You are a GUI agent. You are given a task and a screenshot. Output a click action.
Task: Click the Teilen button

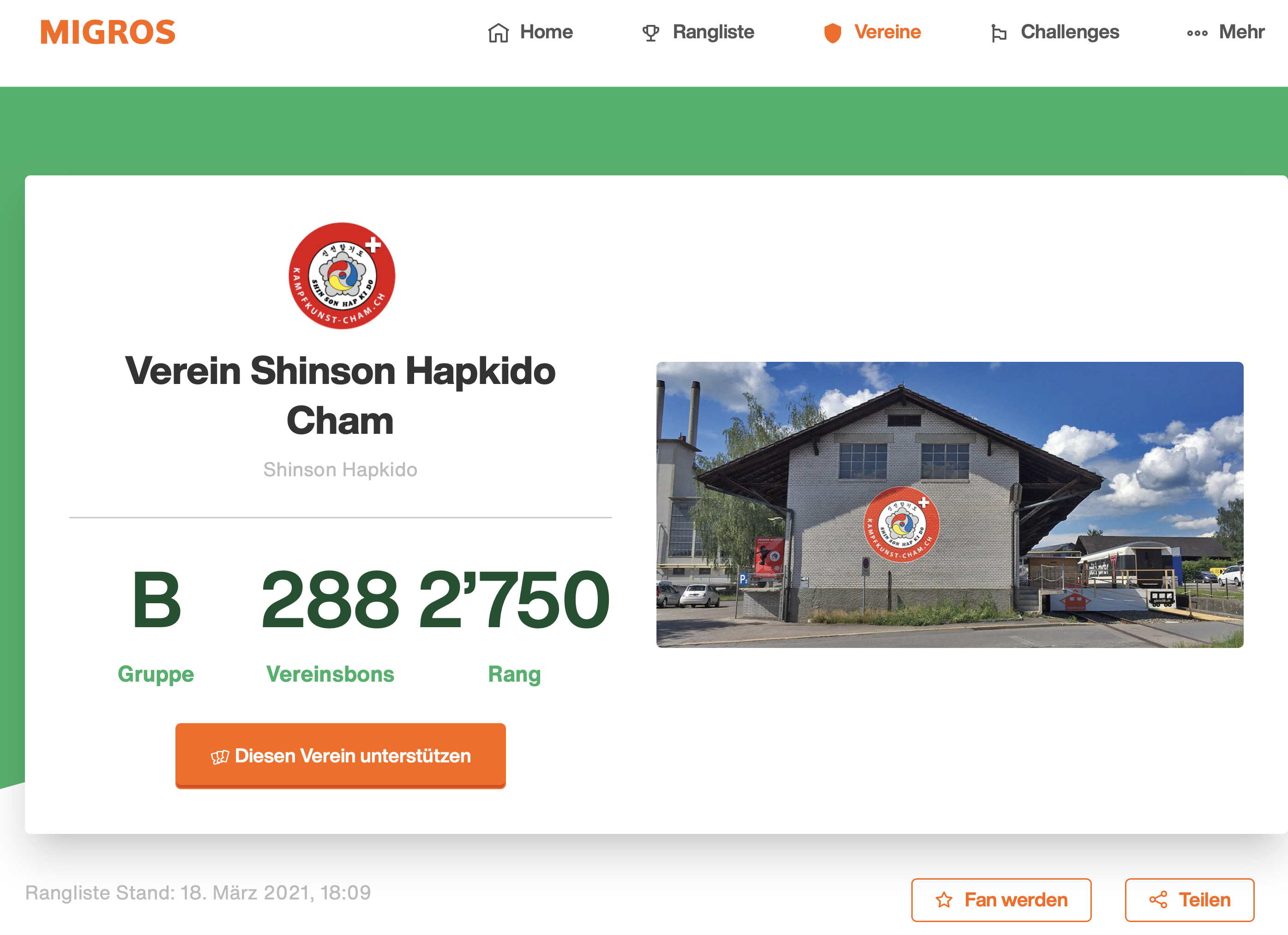1190,900
